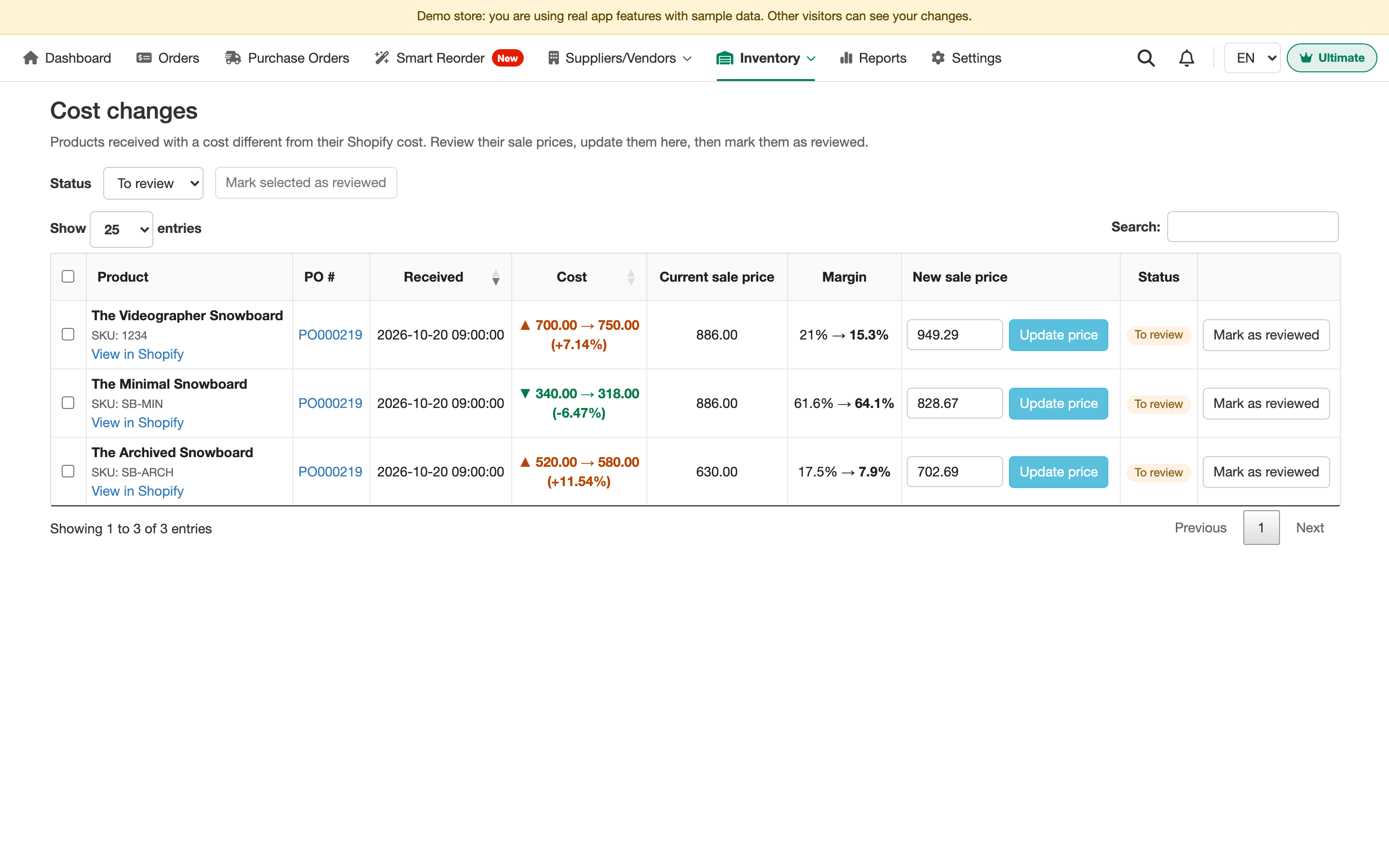Click the Reports bar chart icon
1389x868 pixels.
pos(846,58)
